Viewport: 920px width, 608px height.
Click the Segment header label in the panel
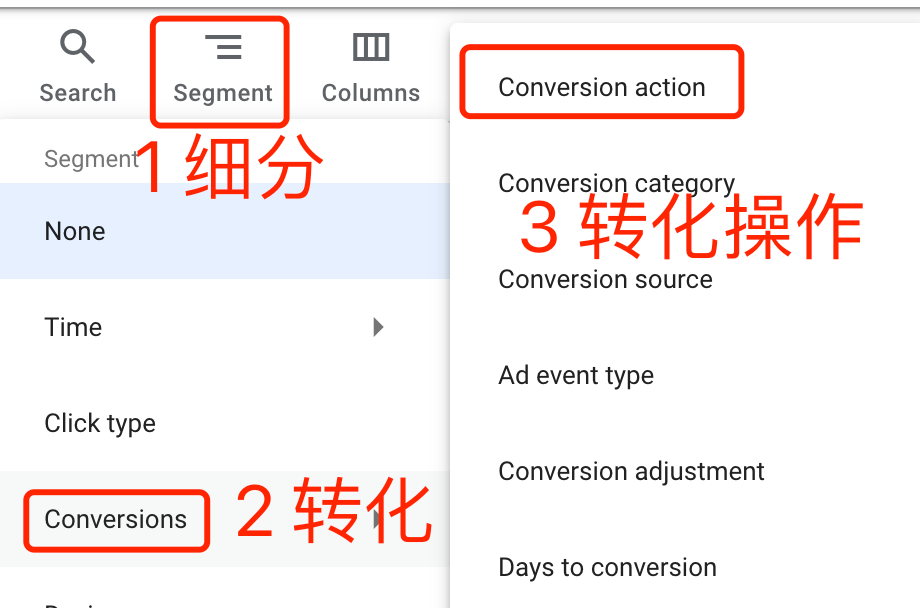click(x=91, y=158)
